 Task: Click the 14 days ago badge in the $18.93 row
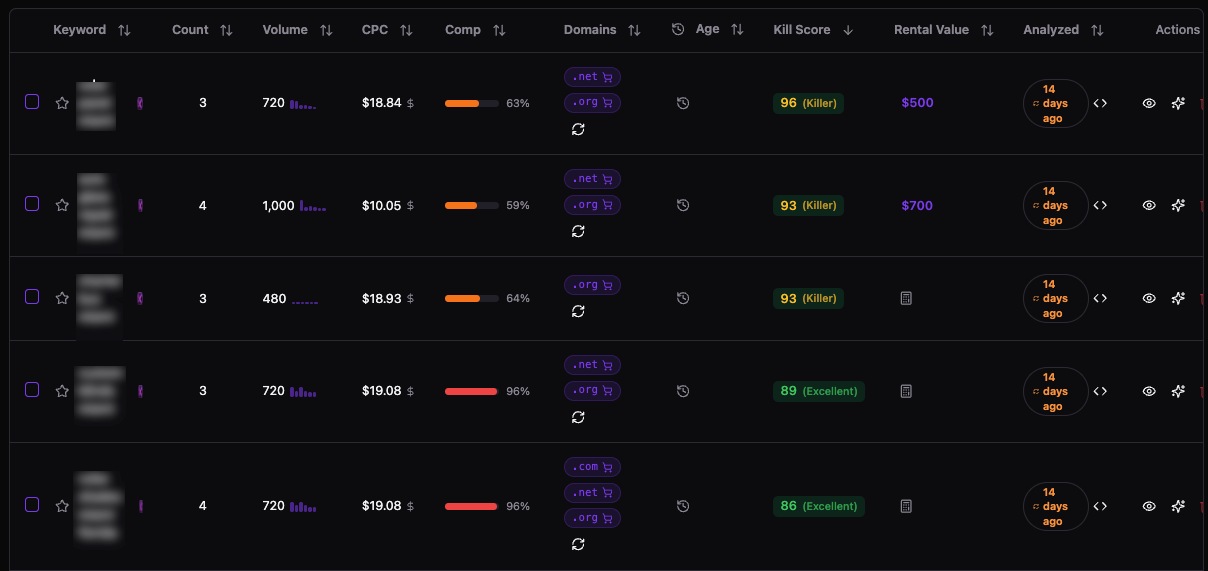pyautogui.click(x=1055, y=298)
